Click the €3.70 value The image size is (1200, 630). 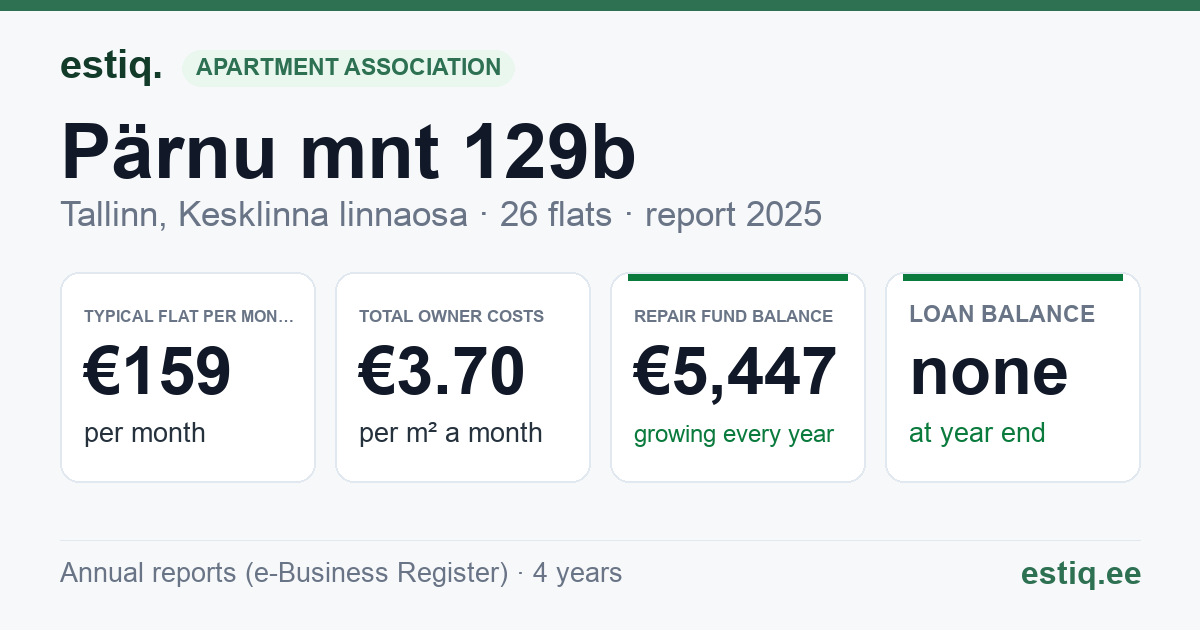pos(442,372)
